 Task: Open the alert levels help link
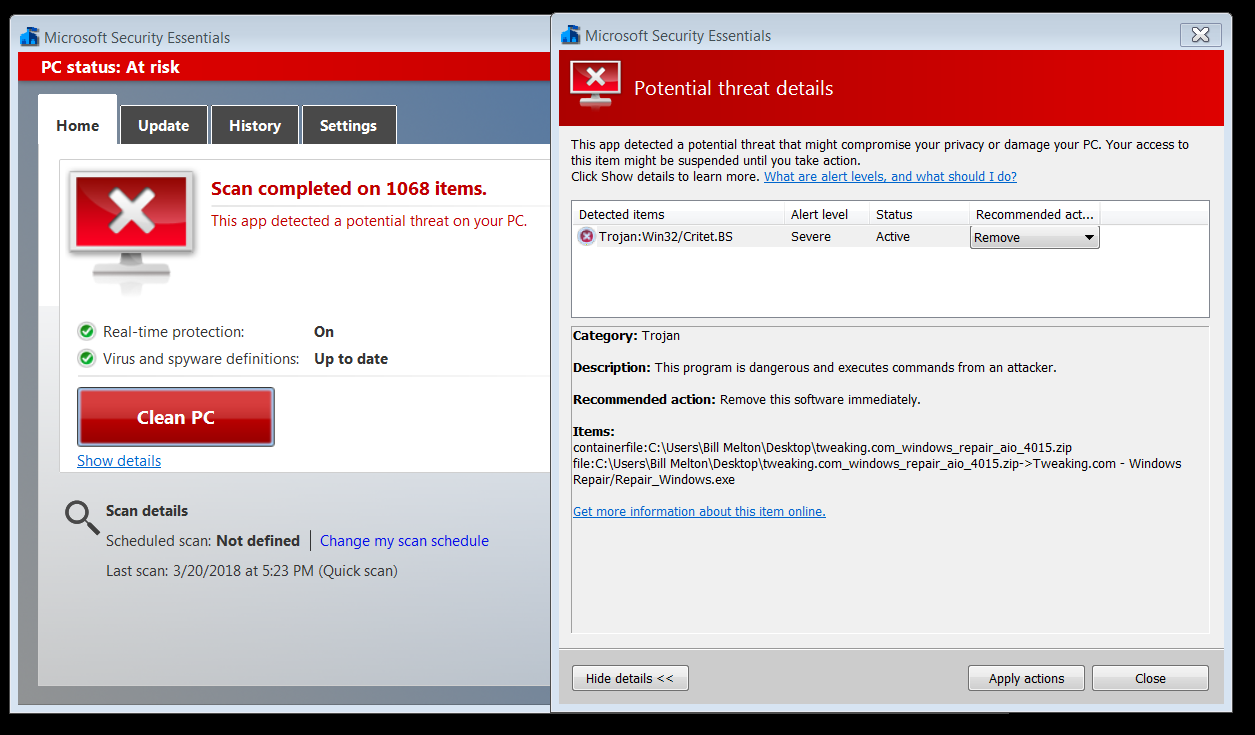click(x=890, y=177)
